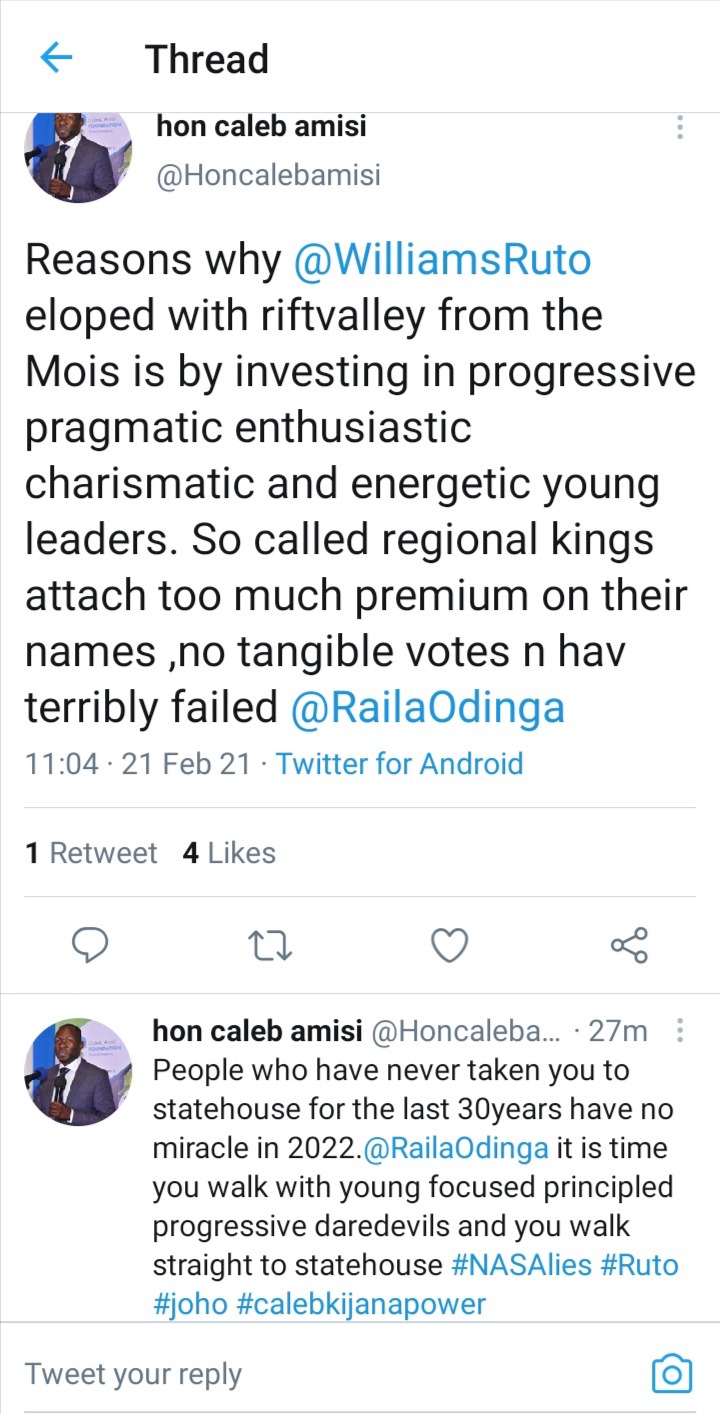Open the #joho hashtag

(x=190, y=1304)
